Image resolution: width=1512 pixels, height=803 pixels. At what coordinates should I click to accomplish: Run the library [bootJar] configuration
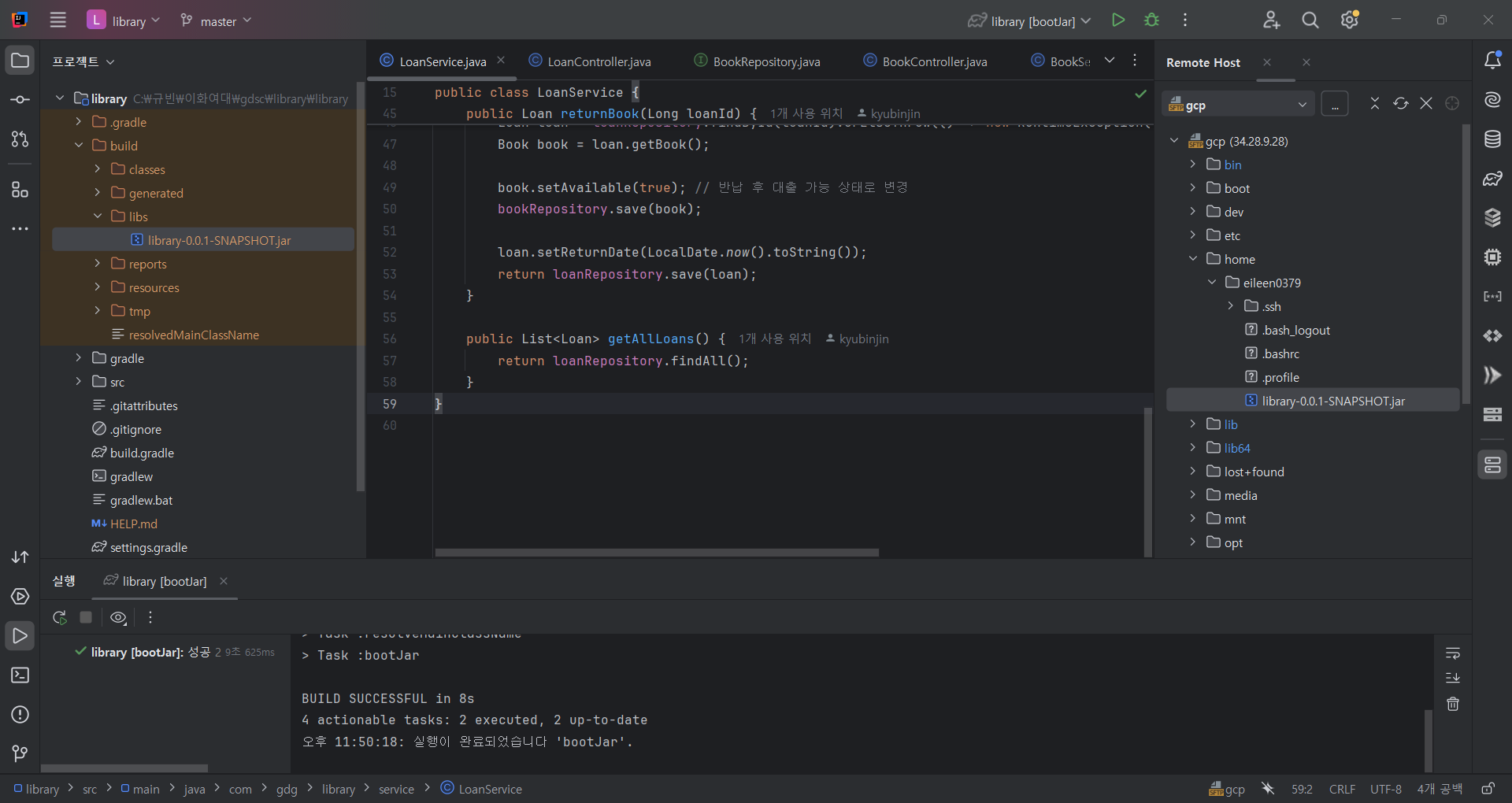coord(1118,20)
